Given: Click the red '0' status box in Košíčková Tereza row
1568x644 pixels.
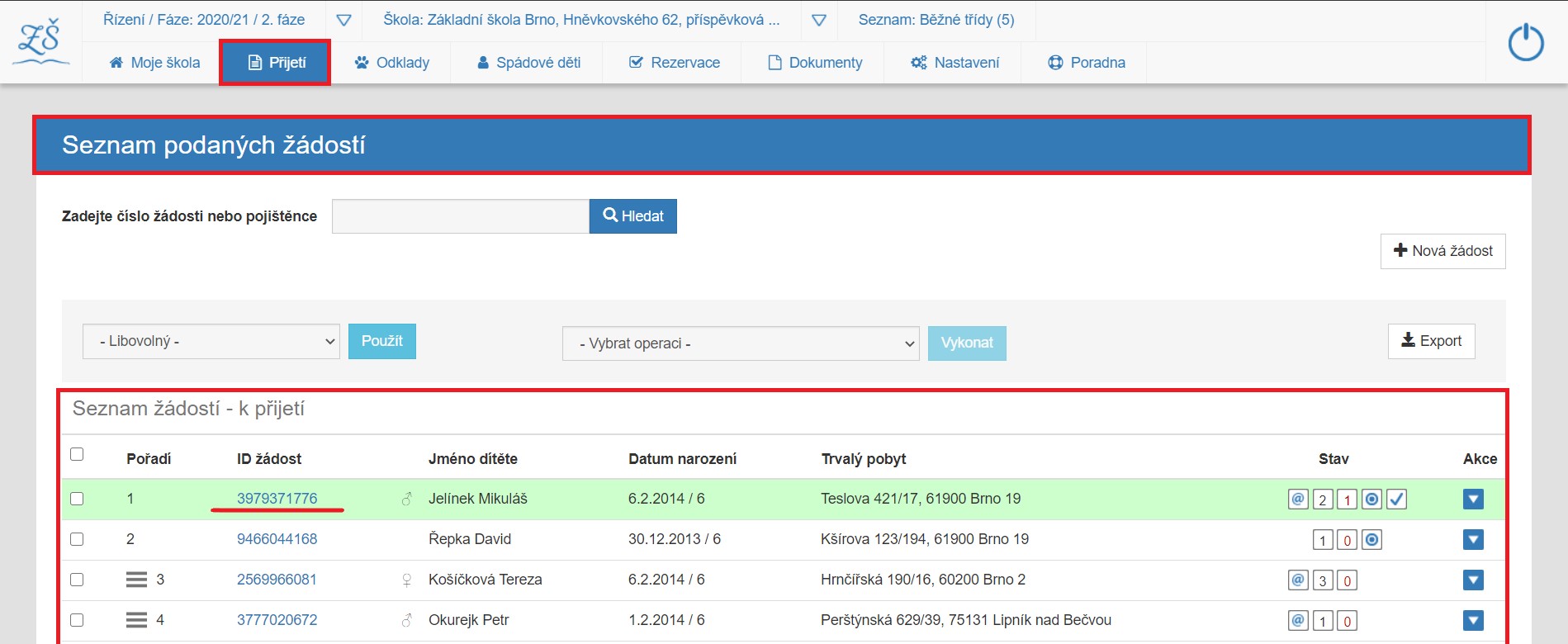Looking at the screenshot, I should coord(1348,580).
